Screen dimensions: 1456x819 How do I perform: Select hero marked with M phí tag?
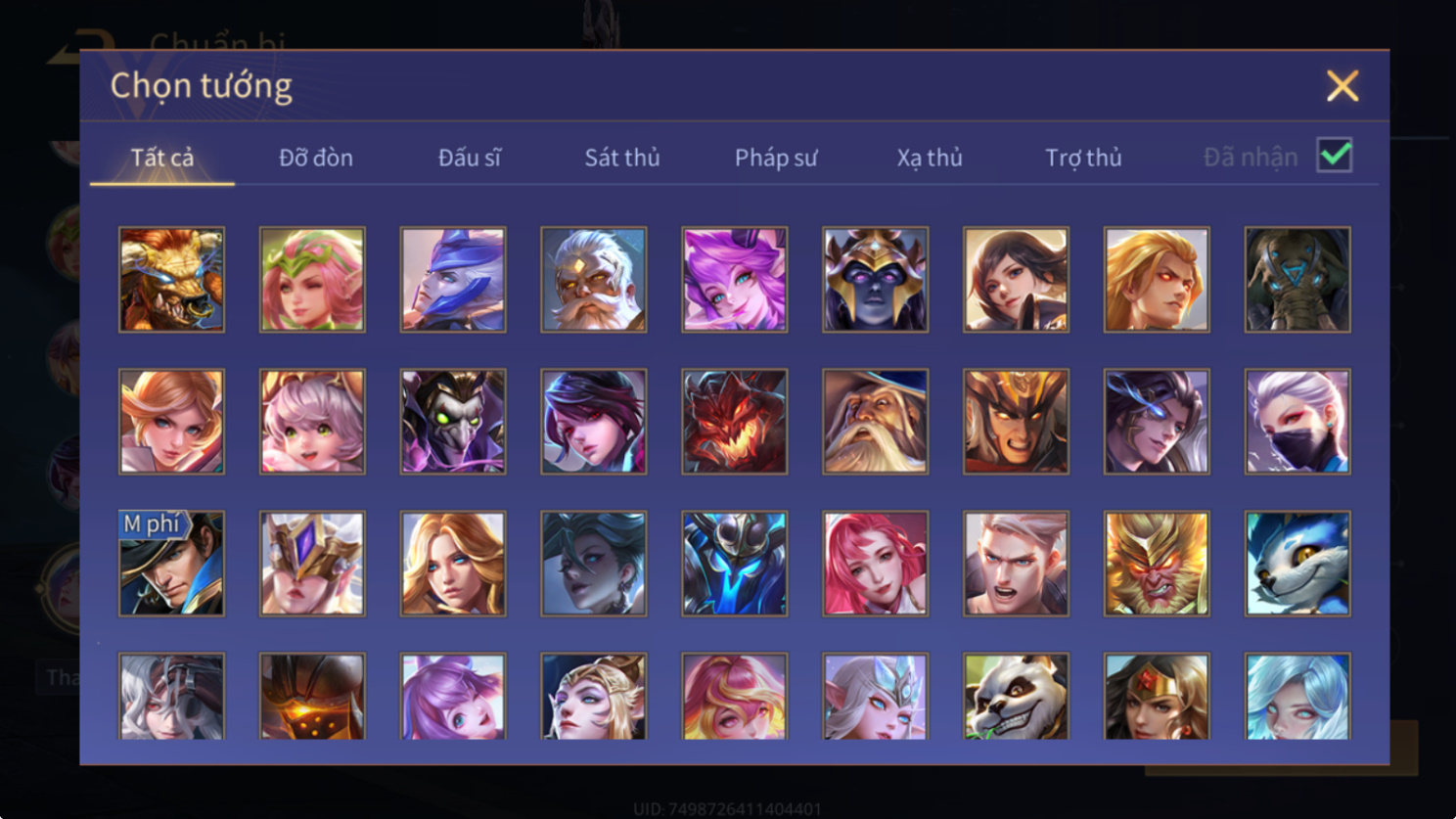[171, 564]
